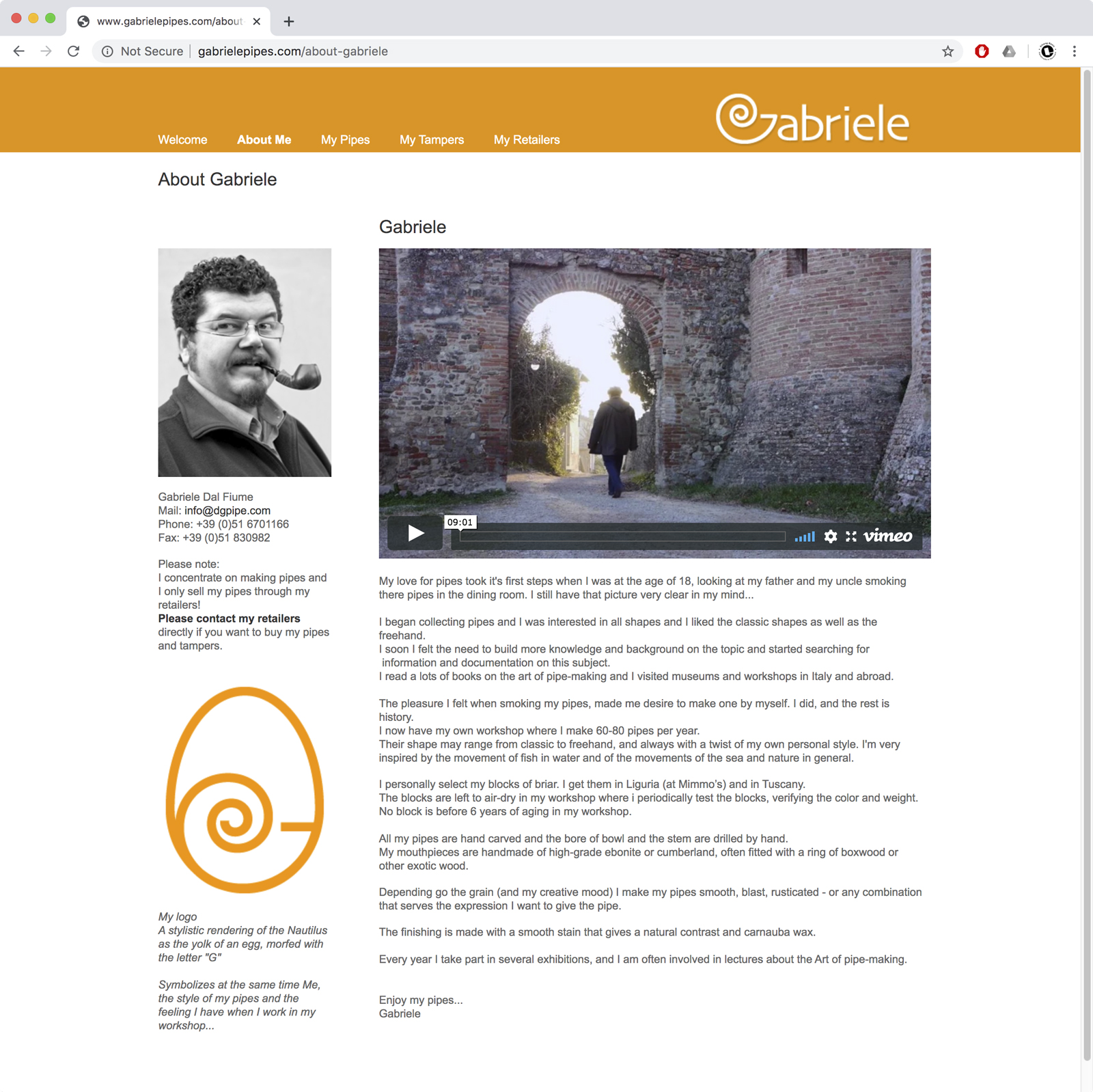Screen dimensions: 1093x1092
Task: Click 'Gabriele Dal Fiume' name text
Action: point(206,497)
